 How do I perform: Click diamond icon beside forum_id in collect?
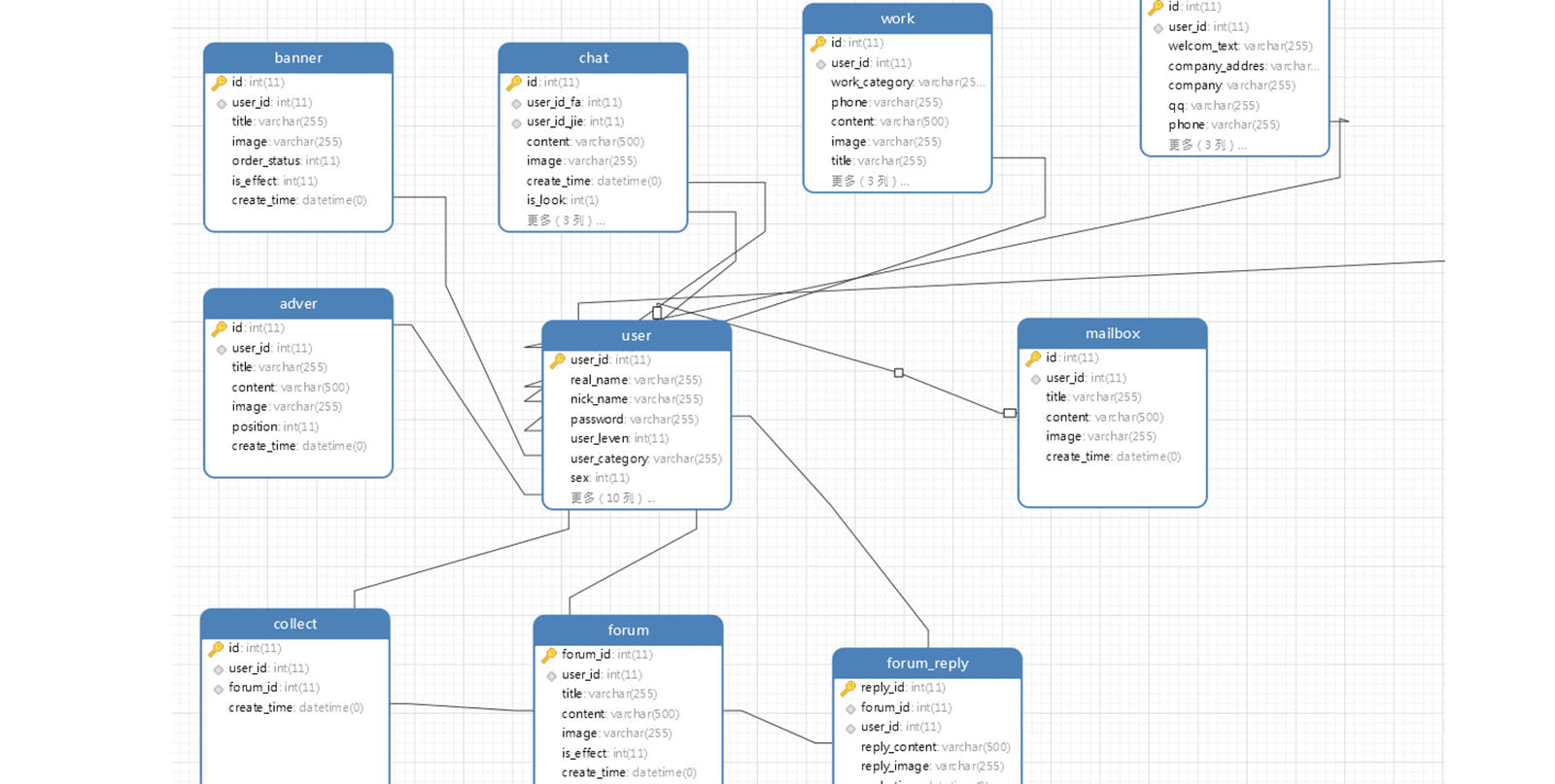point(219,689)
